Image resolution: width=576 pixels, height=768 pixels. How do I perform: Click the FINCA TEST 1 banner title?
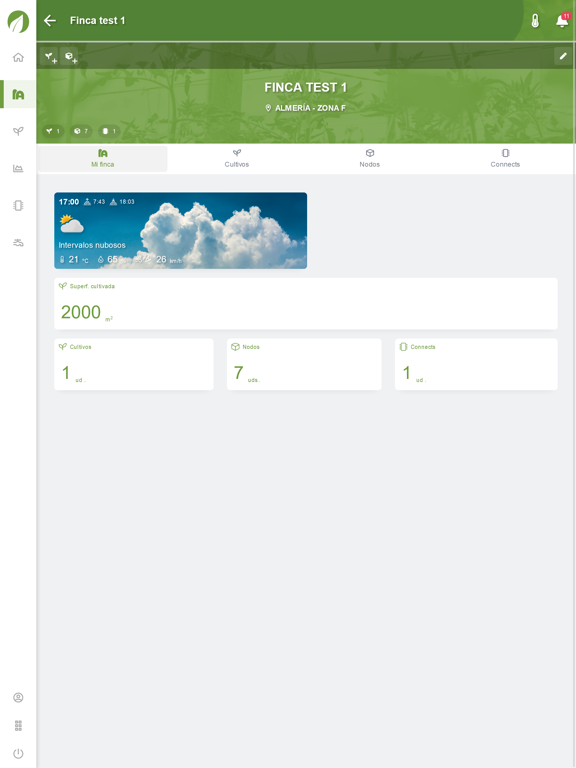click(x=306, y=88)
